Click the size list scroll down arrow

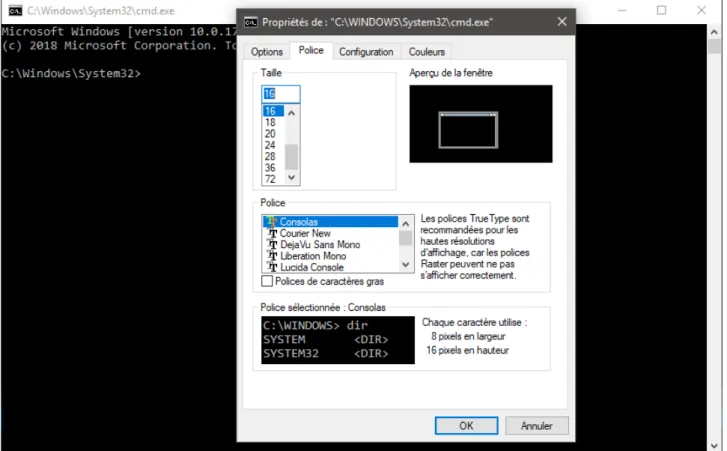pyautogui.click(x=292, y=177)
